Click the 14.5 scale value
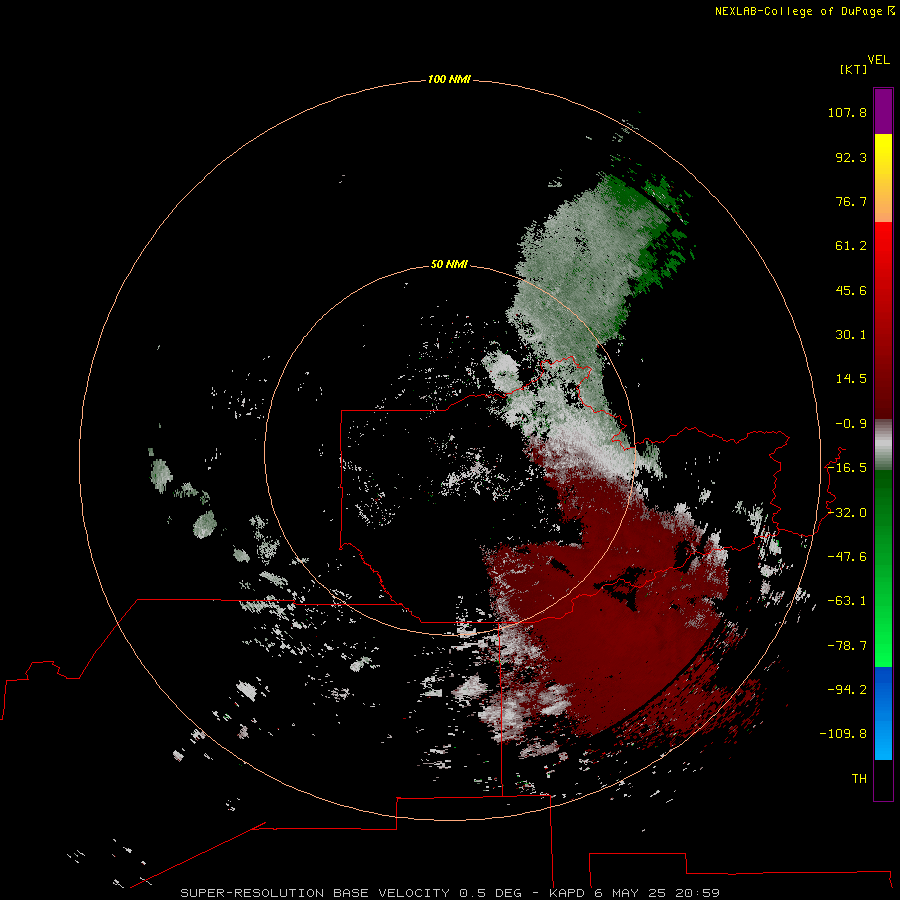The height and width of the screenshot is (900, 900). [851, 379]
